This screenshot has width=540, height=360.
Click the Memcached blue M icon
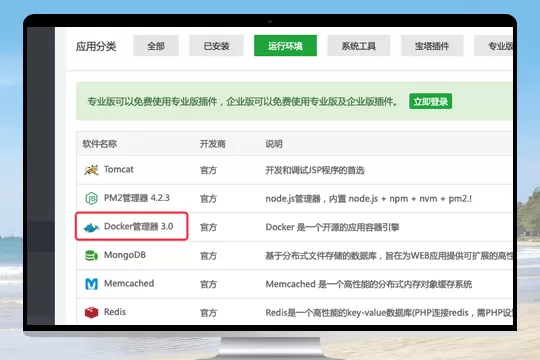[x=91, y=284]
